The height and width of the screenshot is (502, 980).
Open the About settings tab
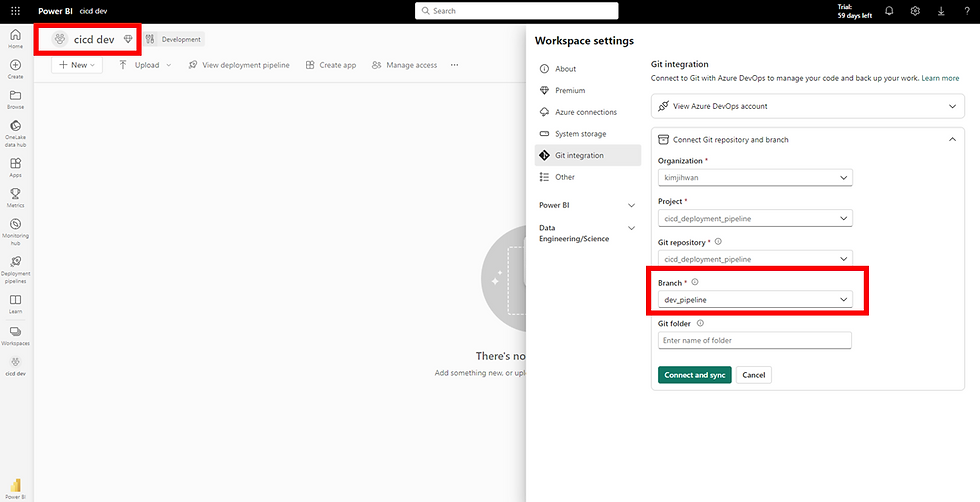click(x=588, y=69)
